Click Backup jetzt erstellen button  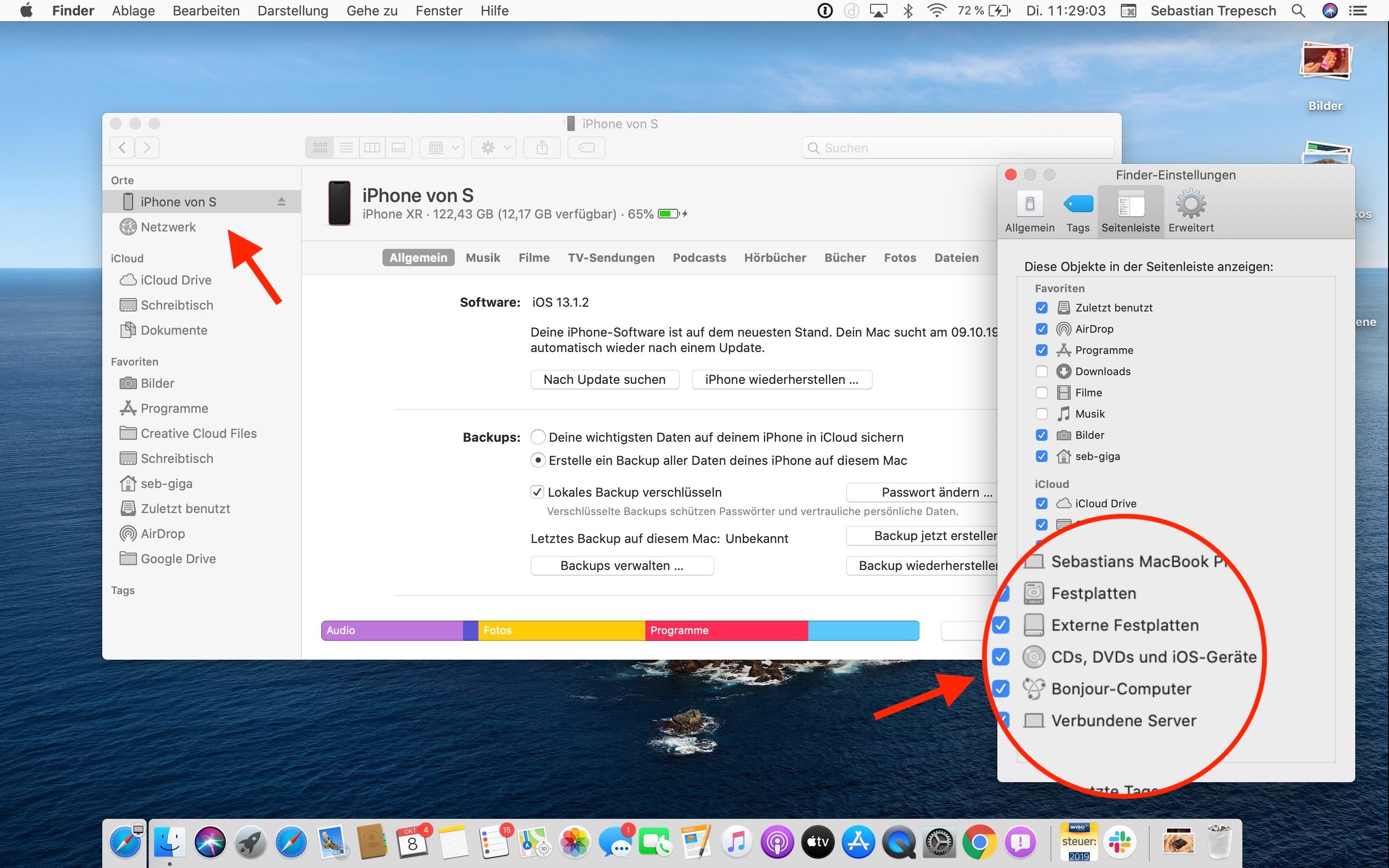tap(922, 536)
